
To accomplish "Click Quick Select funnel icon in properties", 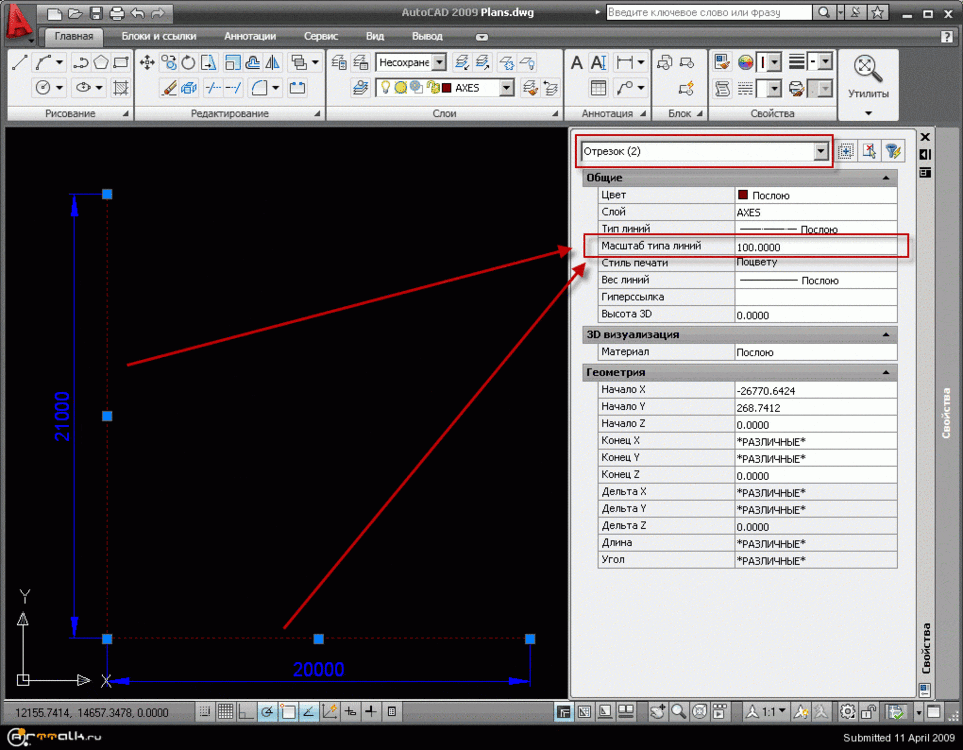I will tap(893, 151).
